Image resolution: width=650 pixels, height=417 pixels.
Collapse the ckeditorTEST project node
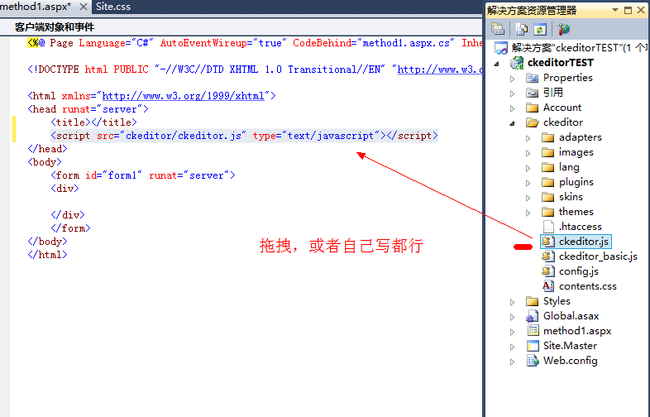(497, 63)
